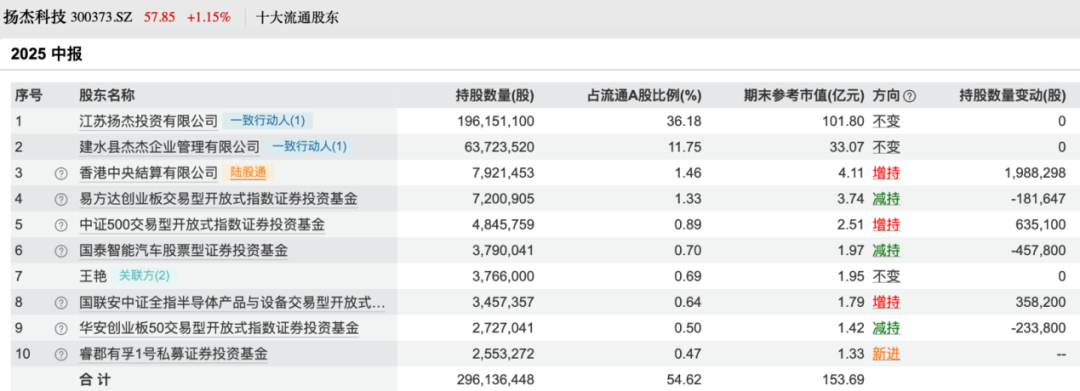Click question icon next to 中证500 fund
Screen dimensions: 1080x391
point(61,225)
